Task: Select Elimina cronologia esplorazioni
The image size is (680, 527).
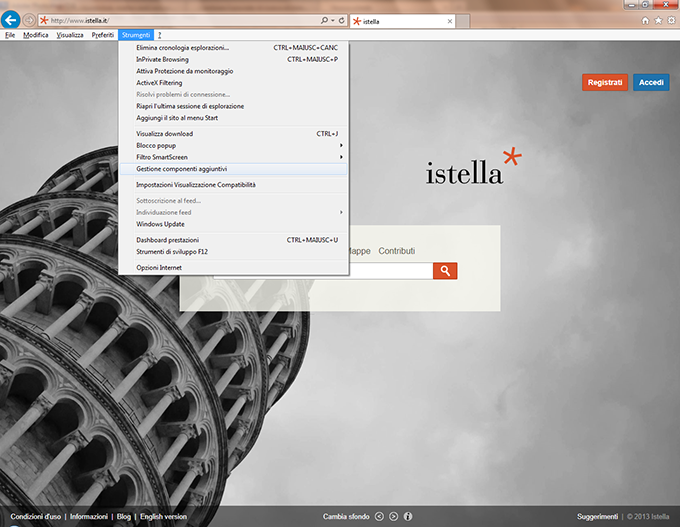Action: pos(233,48)
